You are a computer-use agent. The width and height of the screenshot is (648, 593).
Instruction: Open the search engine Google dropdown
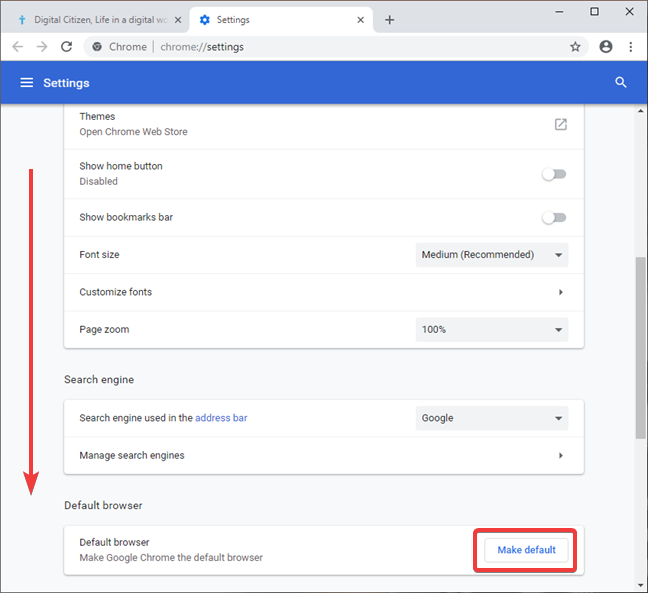[492, 418]
